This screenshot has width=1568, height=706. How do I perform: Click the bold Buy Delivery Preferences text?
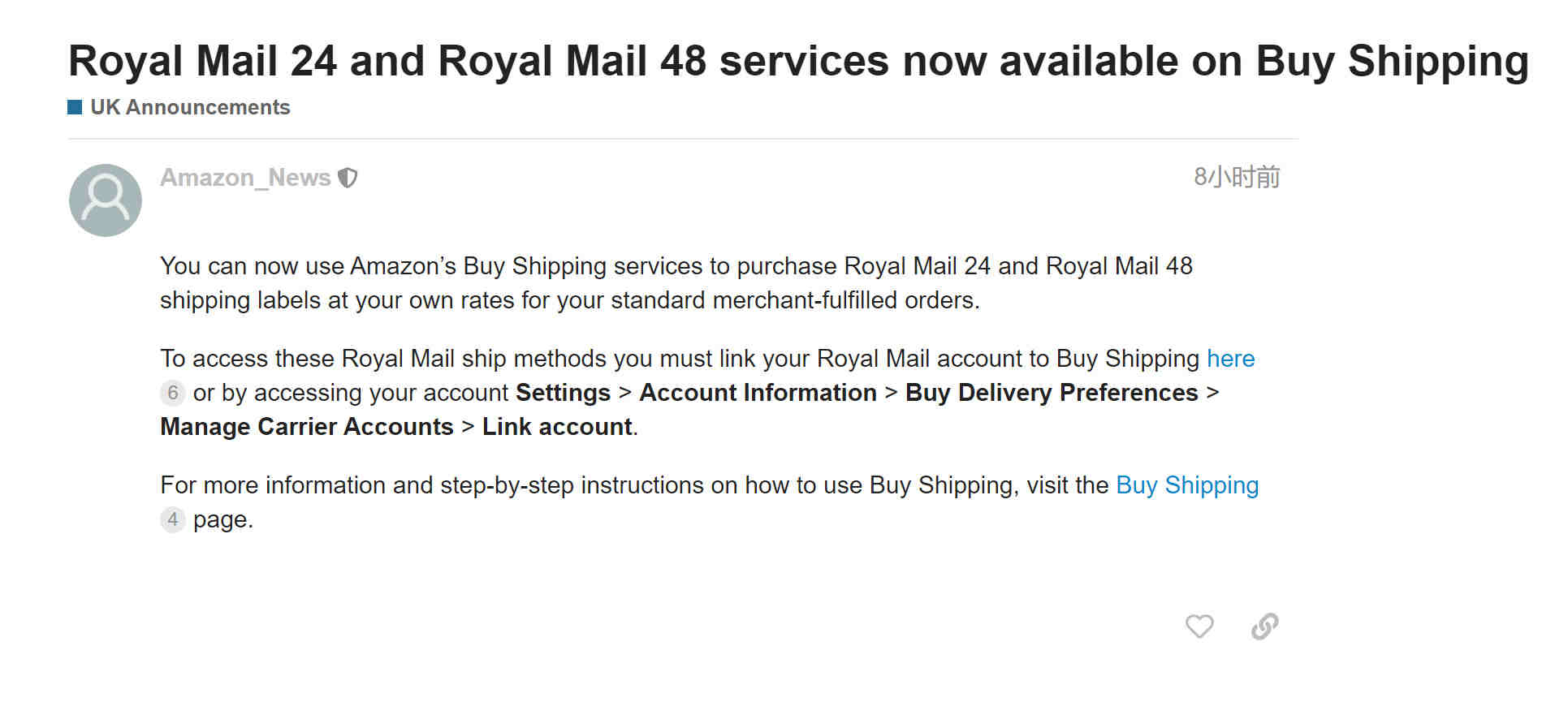(1052, 393)
